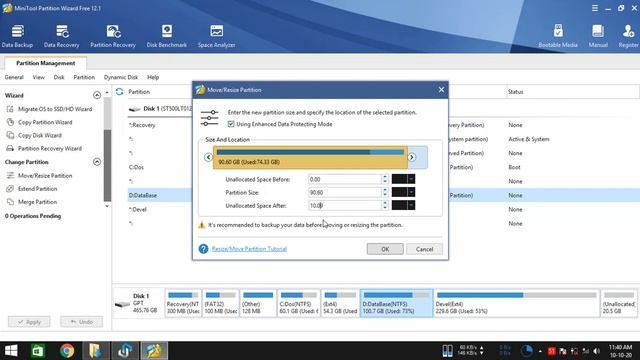Close the Move/Resize Partition dialog
Screen dimensions: 640x360
(x=441, y=90)
